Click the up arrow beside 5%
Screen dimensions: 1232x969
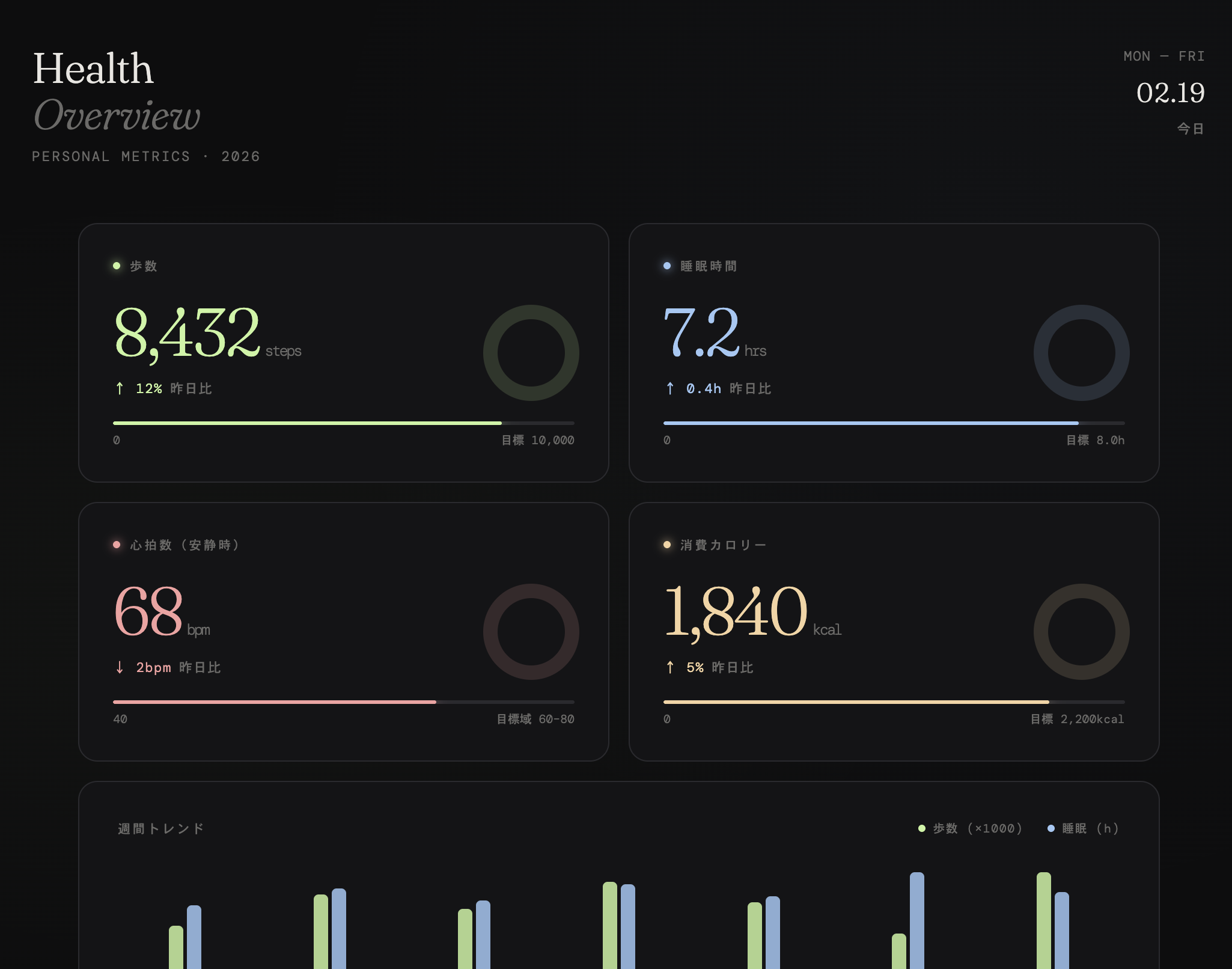coord(670,667)
